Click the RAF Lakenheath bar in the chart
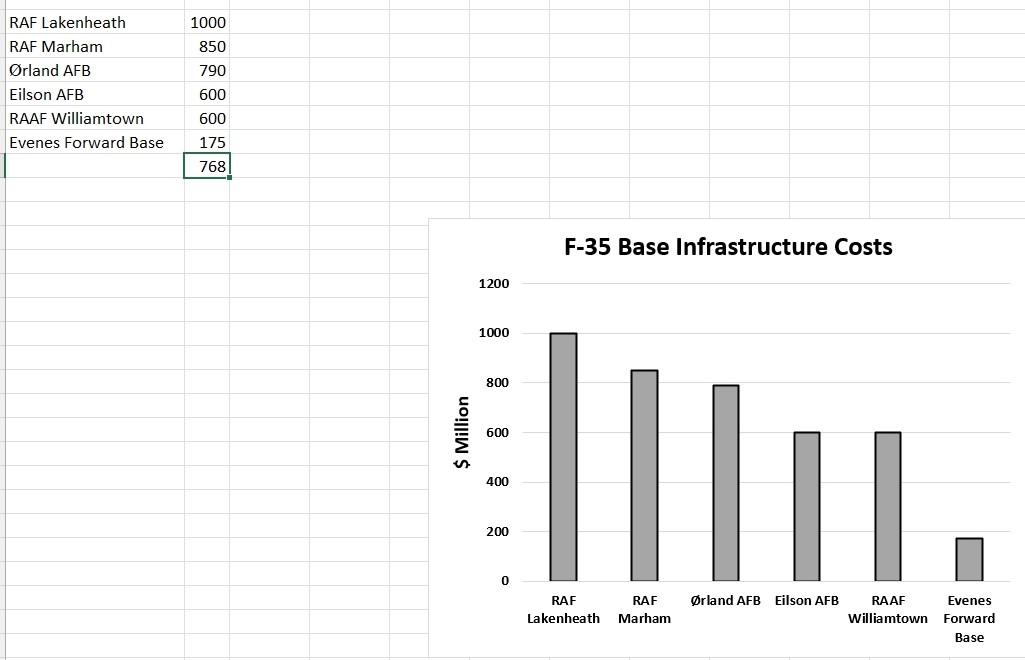 point(563,457)
